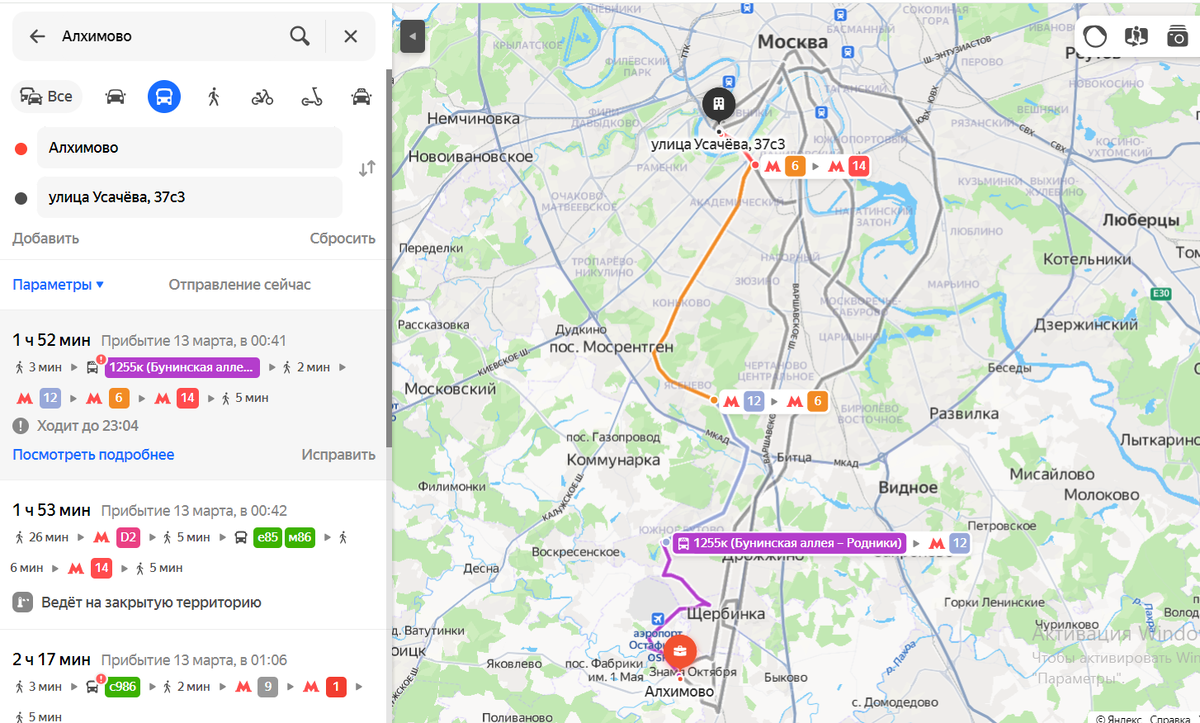Viewport: 1200px width, 723px height.
Task: Click the Ходит до 23:04 warning
Action: click(x=76, y=426)
